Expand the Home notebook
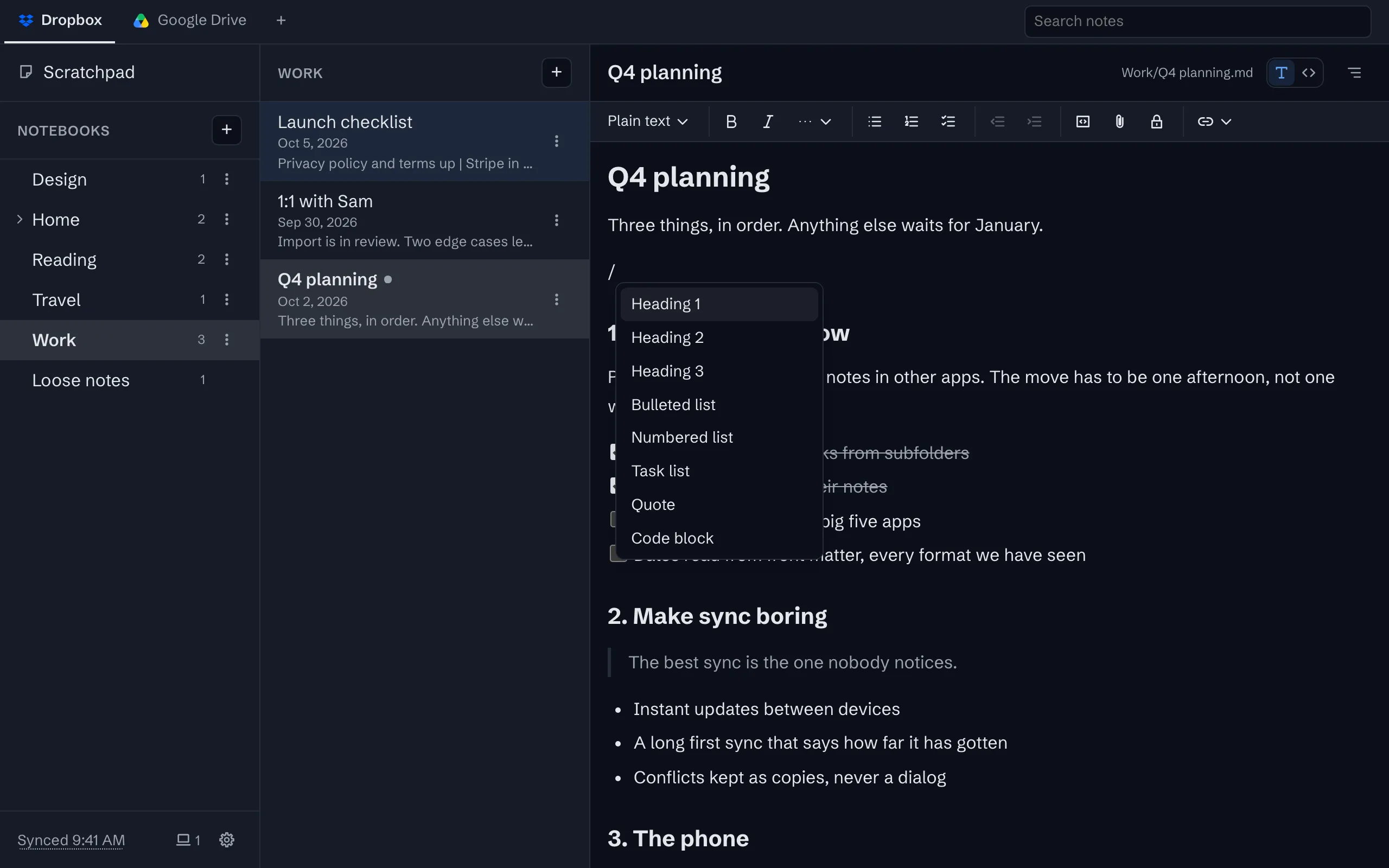Viewport: 1389px width, 868px height. point(20,219)
